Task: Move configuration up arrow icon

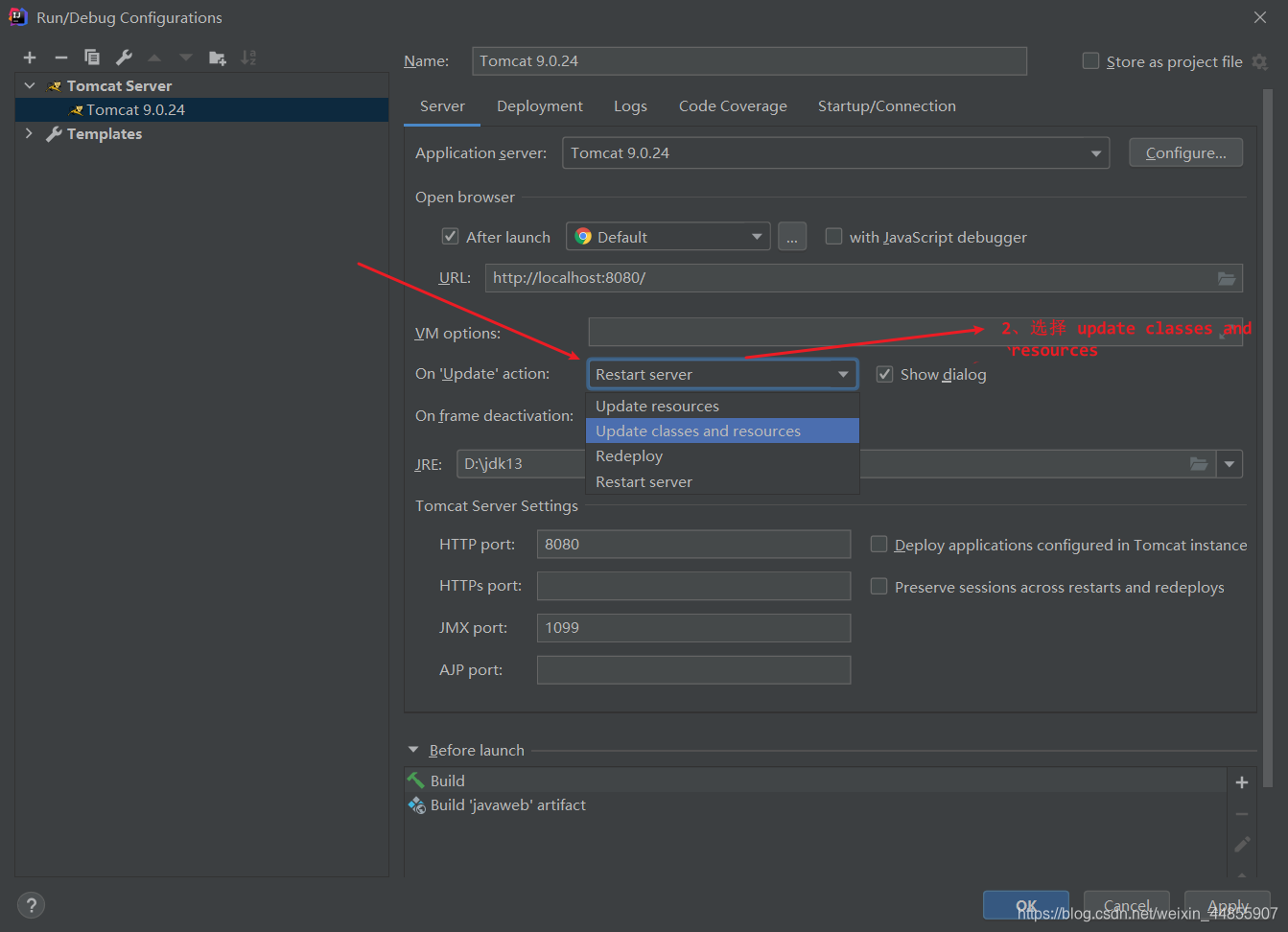Action: (x=155, y=58)
